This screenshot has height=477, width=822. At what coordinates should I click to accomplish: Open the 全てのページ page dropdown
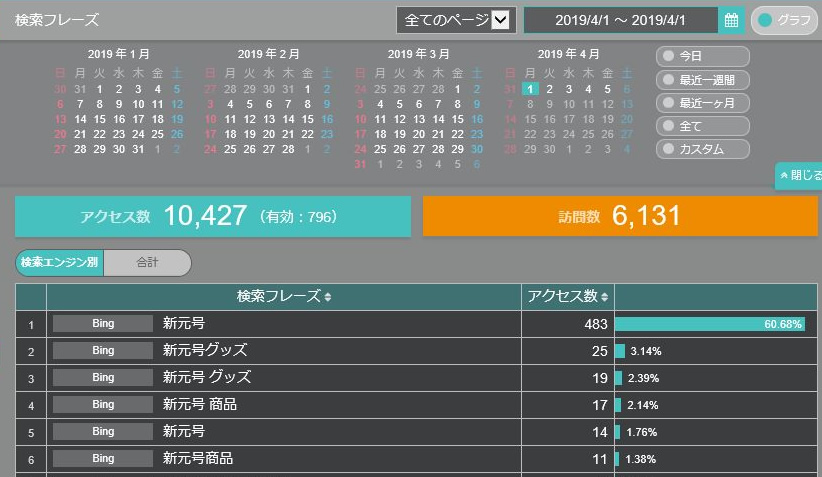456,20
